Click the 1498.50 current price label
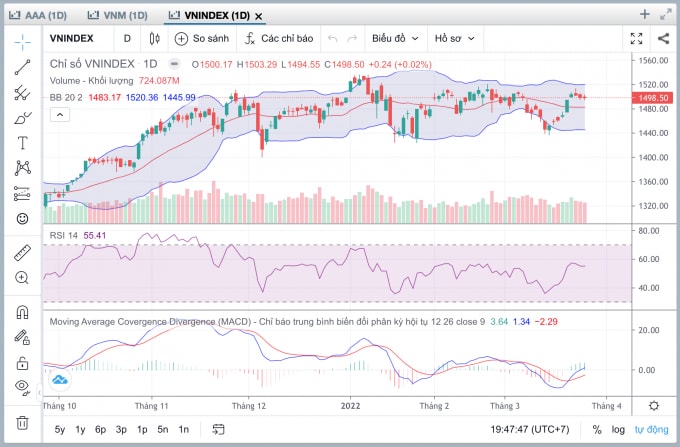The image size is (680, 447). [x=653, y=98]
